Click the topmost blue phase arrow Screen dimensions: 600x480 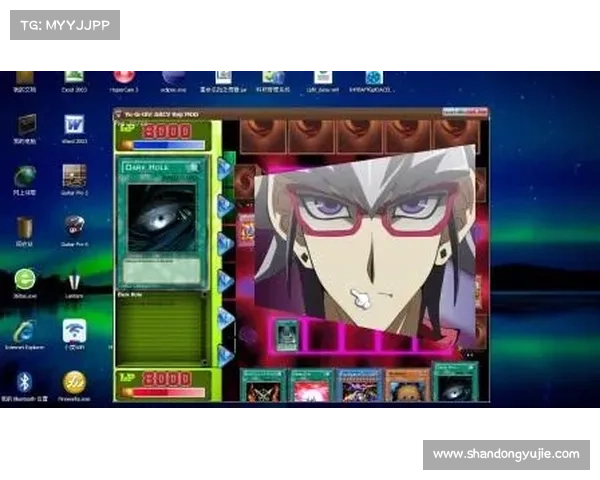point(225,168)
